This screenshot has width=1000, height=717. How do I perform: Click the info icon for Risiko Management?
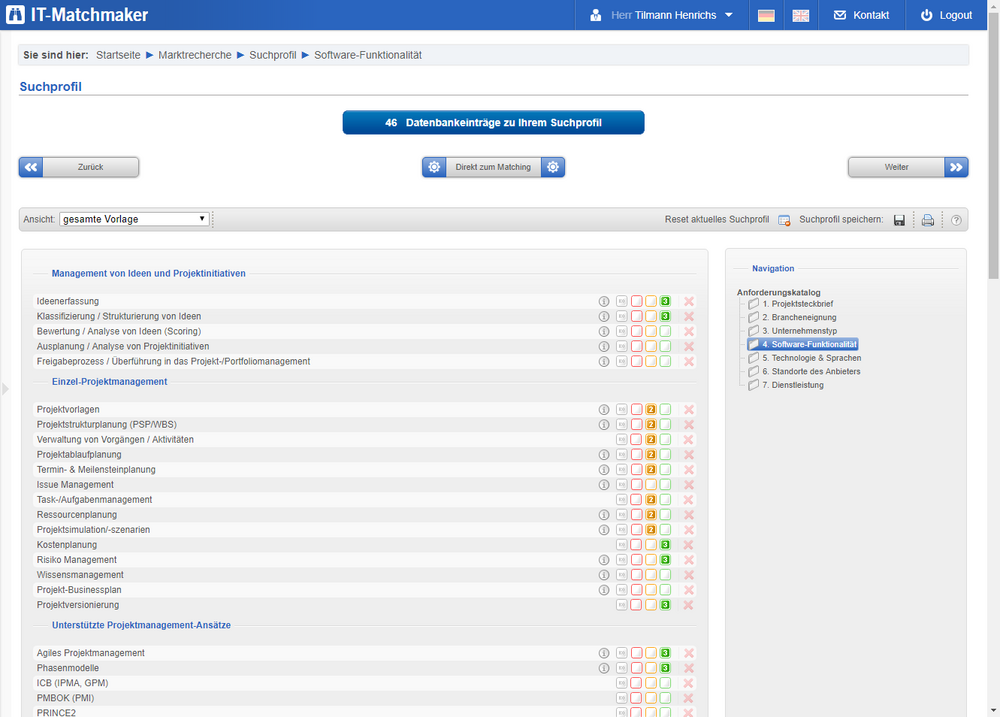(x=603, y=560)
